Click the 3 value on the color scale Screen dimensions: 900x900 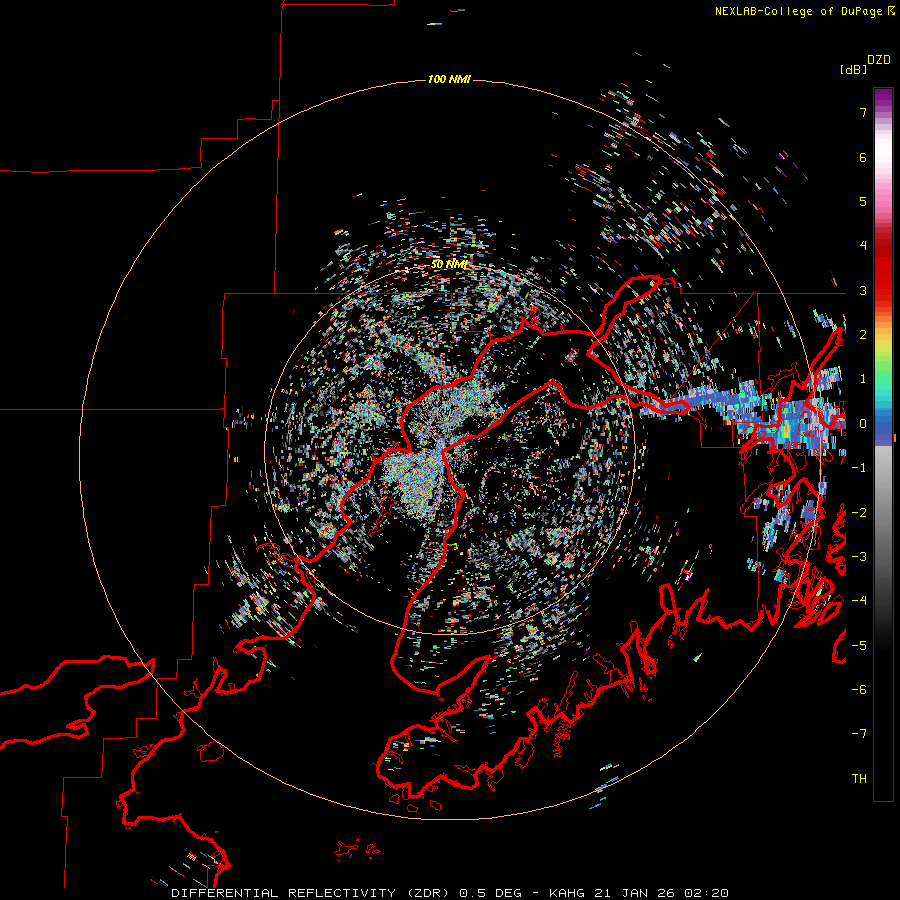point(863,290)
